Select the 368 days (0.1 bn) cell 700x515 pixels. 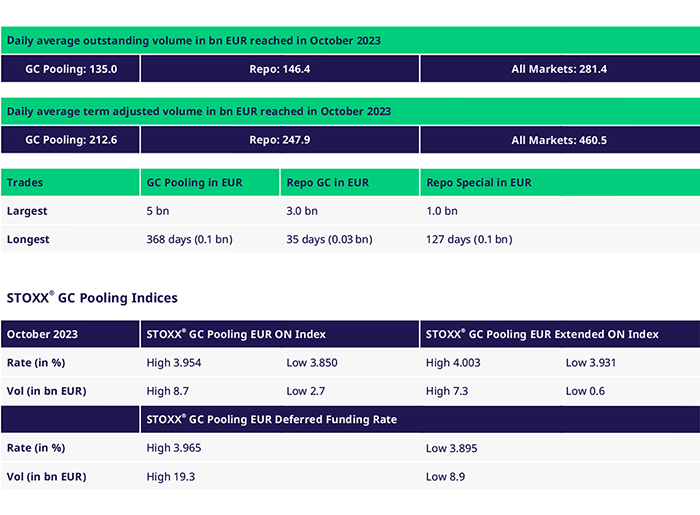[192, 240]
